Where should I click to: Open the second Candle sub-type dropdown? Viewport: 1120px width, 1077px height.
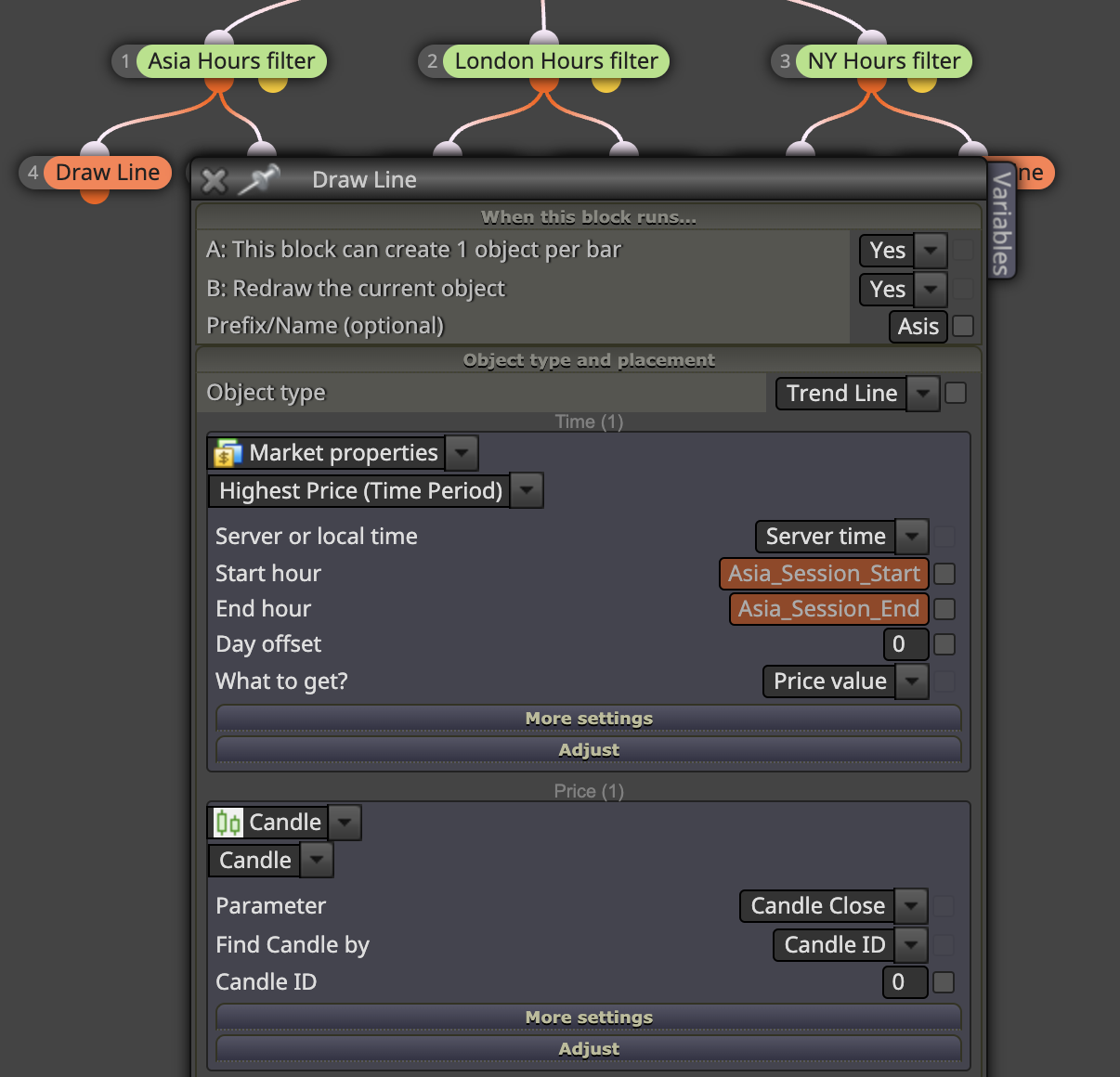tap(317, 861)
